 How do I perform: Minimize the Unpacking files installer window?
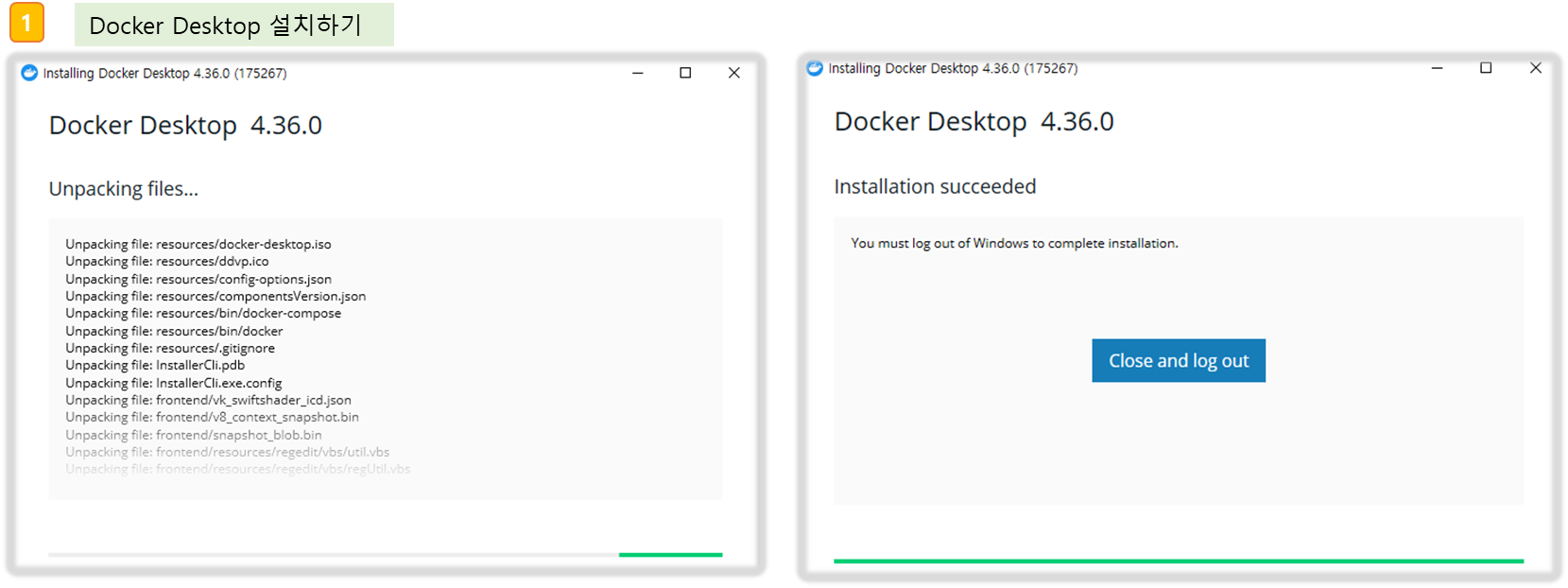[x=638, y=73]
